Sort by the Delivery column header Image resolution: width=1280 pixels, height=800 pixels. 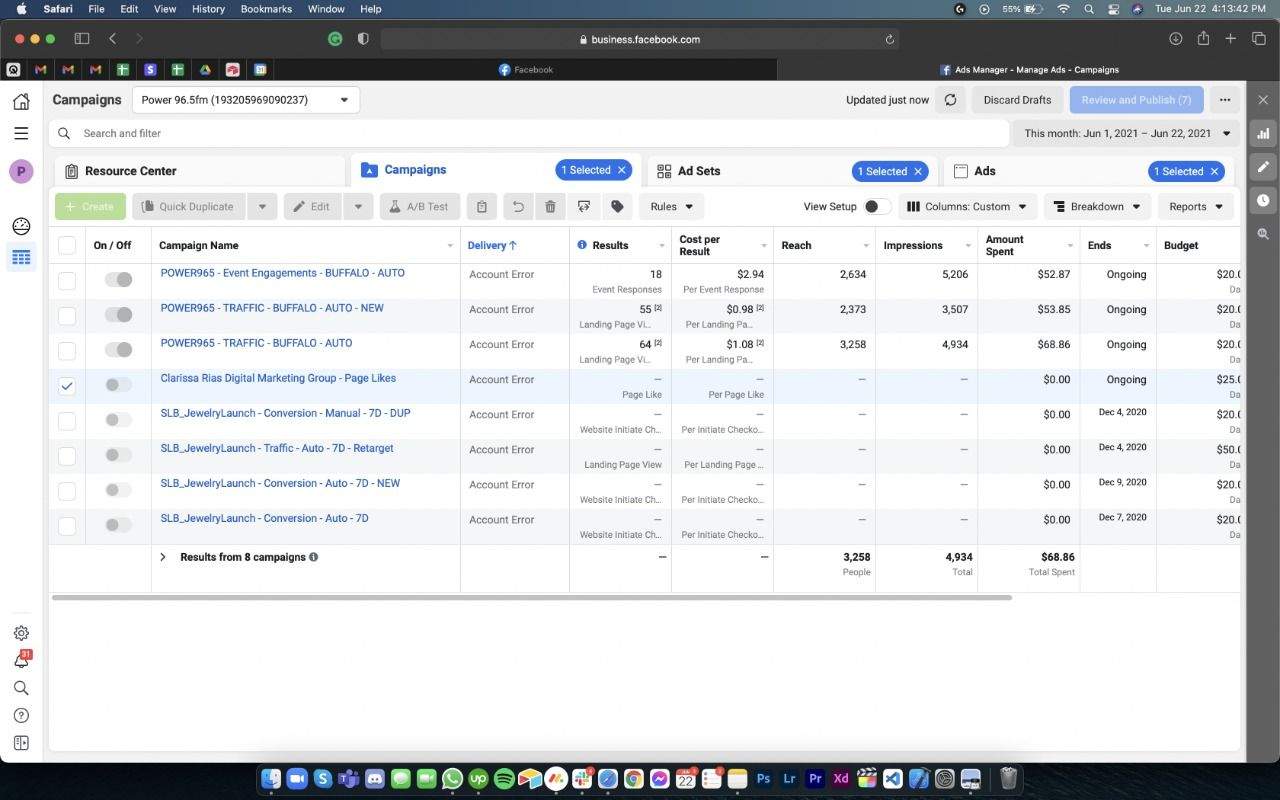click(x=492, y=245)
